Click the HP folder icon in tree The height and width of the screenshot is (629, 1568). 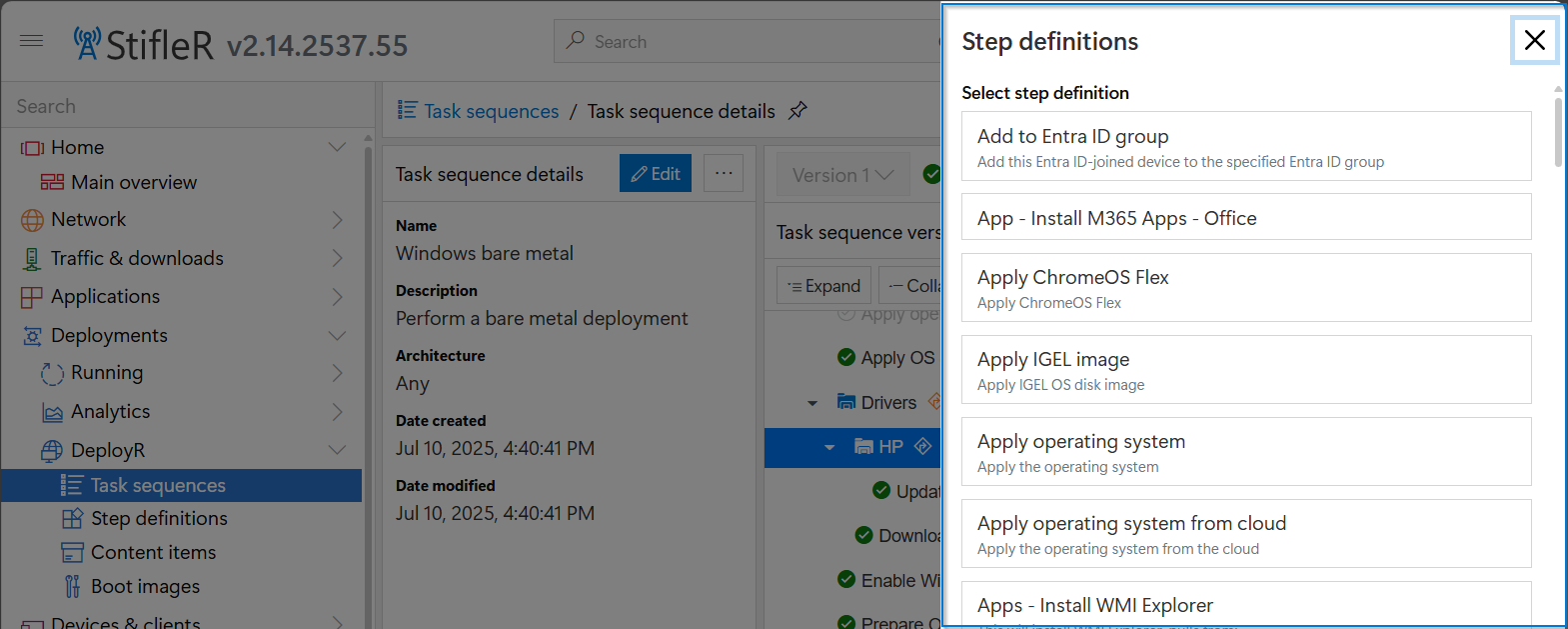[863, 446]
